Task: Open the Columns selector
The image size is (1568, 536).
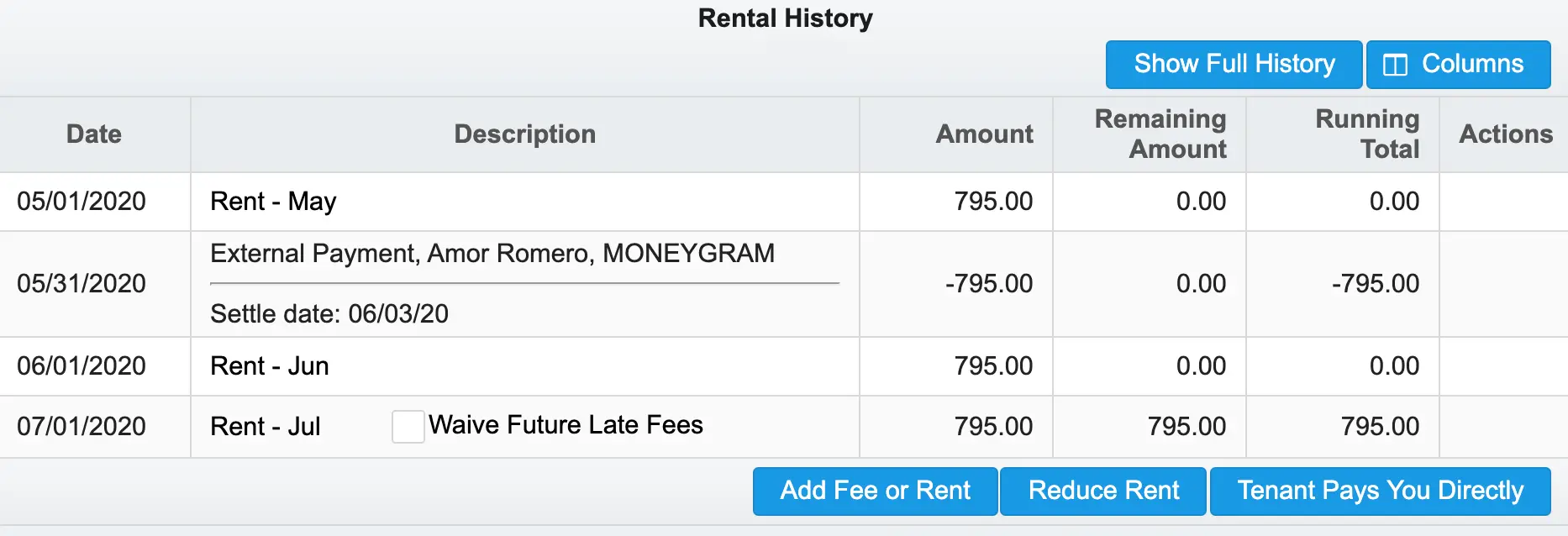Action: pyautogui.click(x=1458, y=64)
